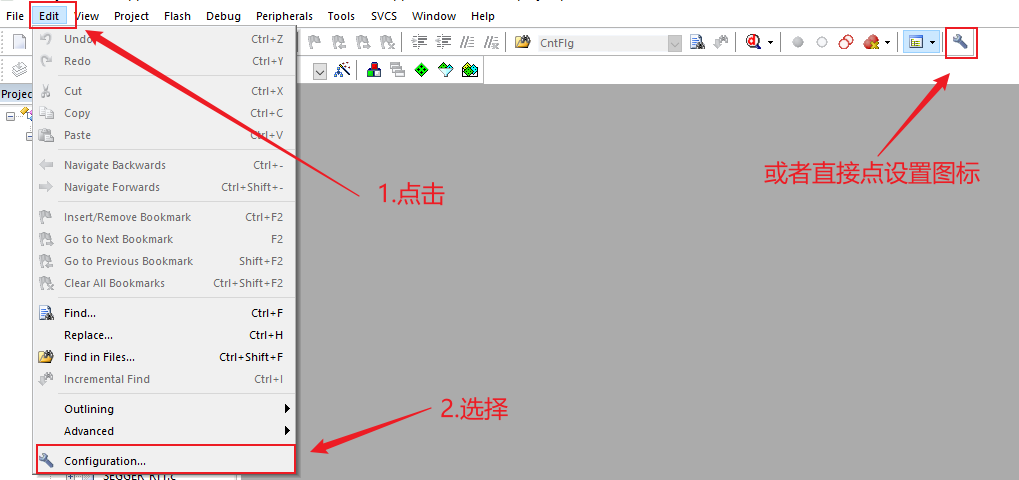This screenshot has height=480, width=1019.
Task: Click the CntFlg search text field
Action: (602, 44)
